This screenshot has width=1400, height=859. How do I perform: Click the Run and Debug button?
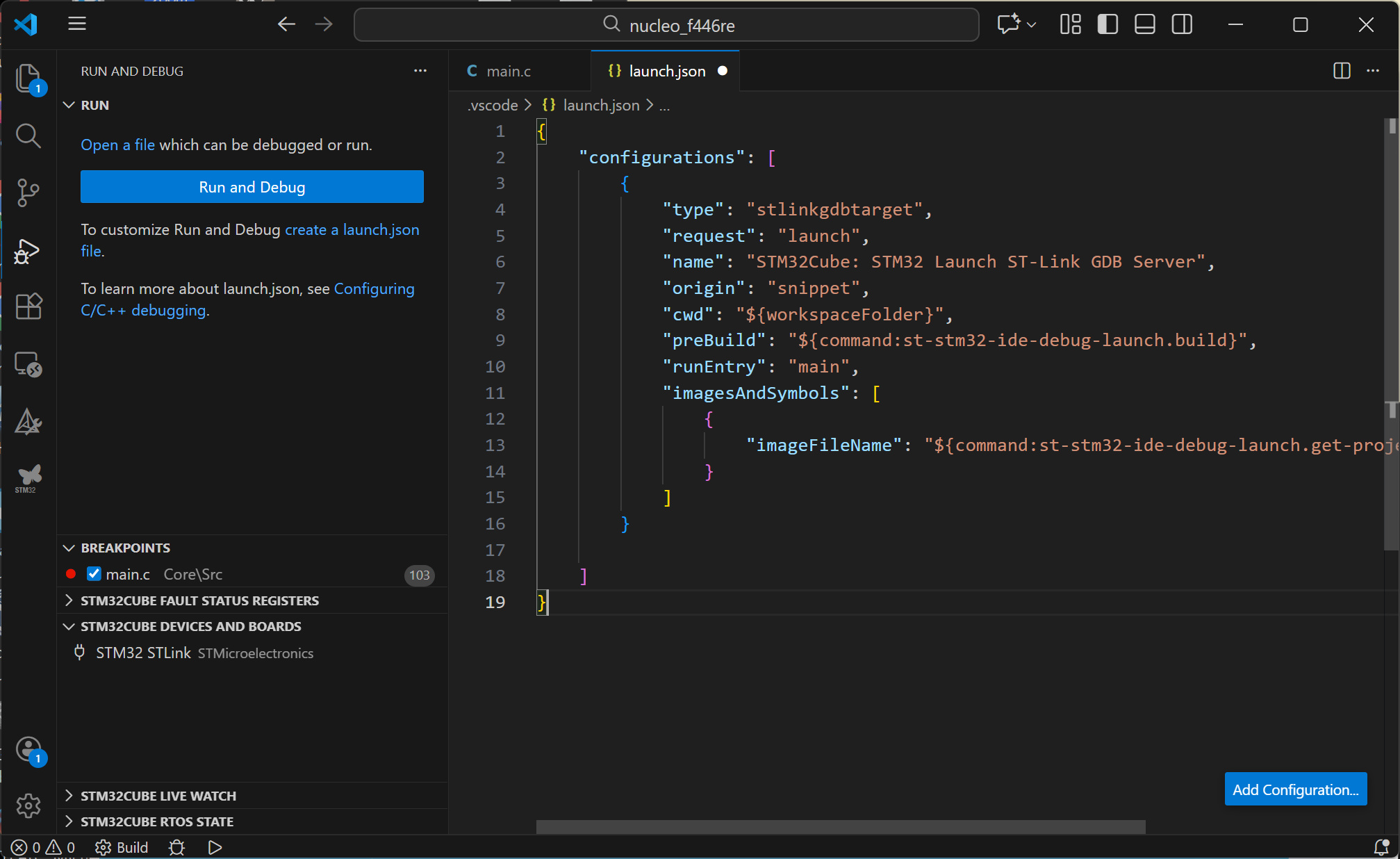252,187
